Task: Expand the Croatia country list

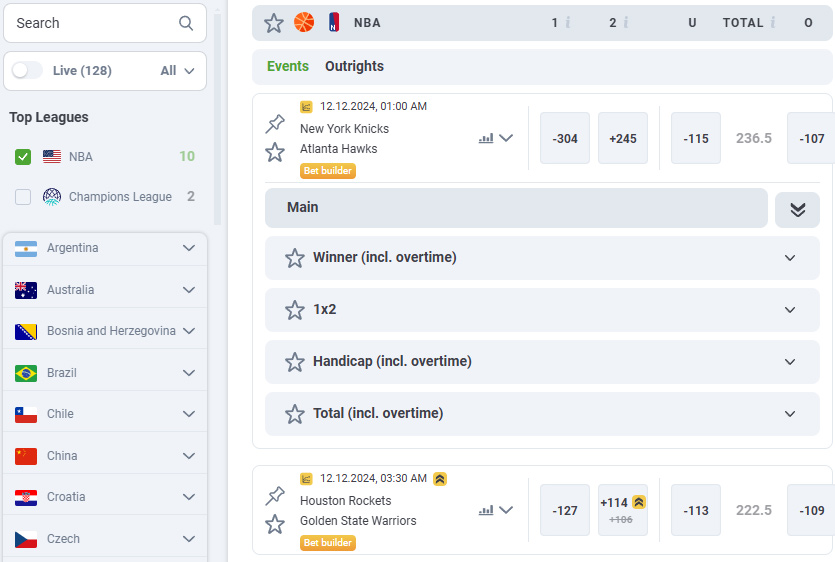Action: (189, 497)
